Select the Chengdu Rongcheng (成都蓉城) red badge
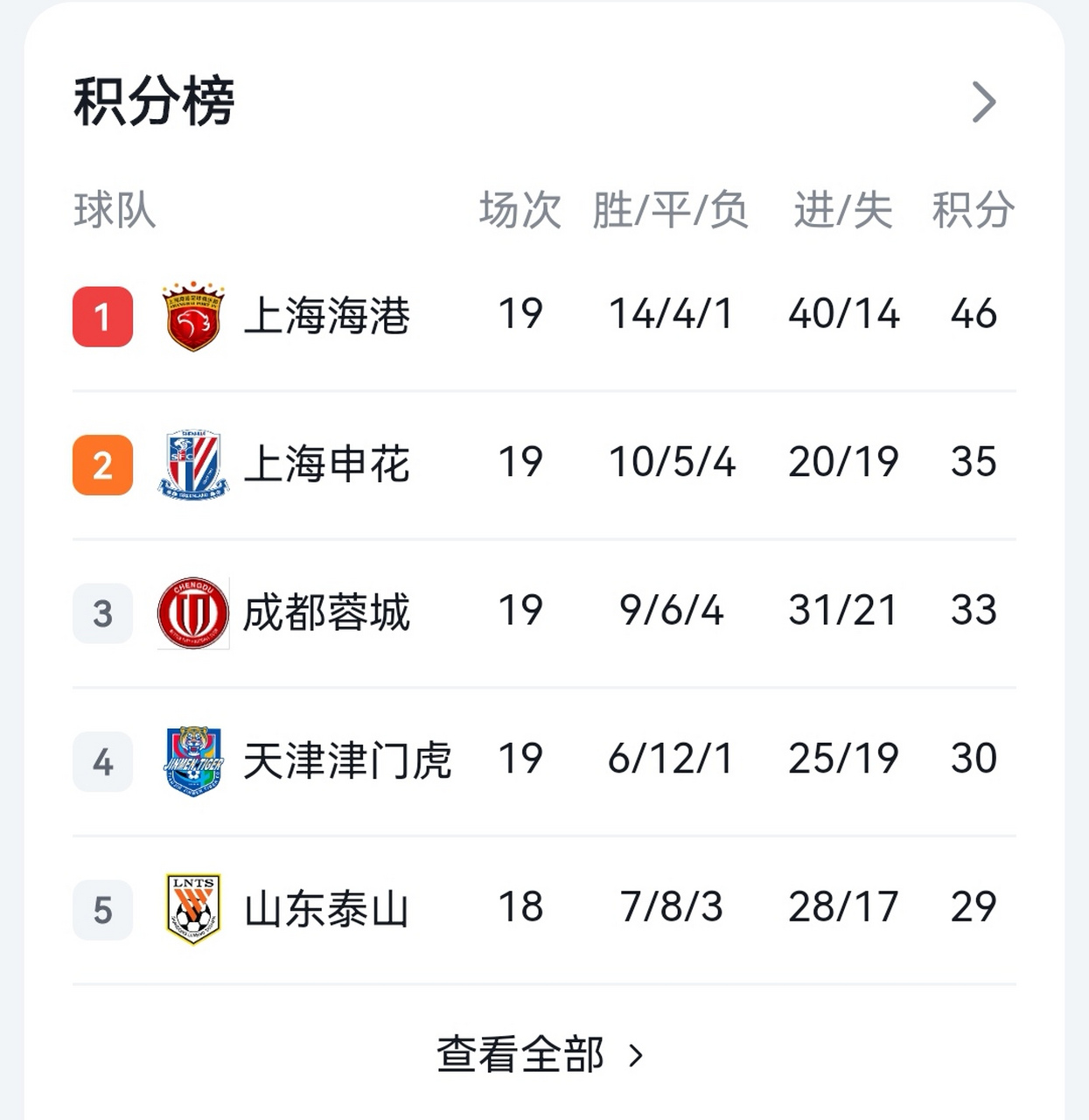Screen dimensions: 1089x1120 [193, 612]
